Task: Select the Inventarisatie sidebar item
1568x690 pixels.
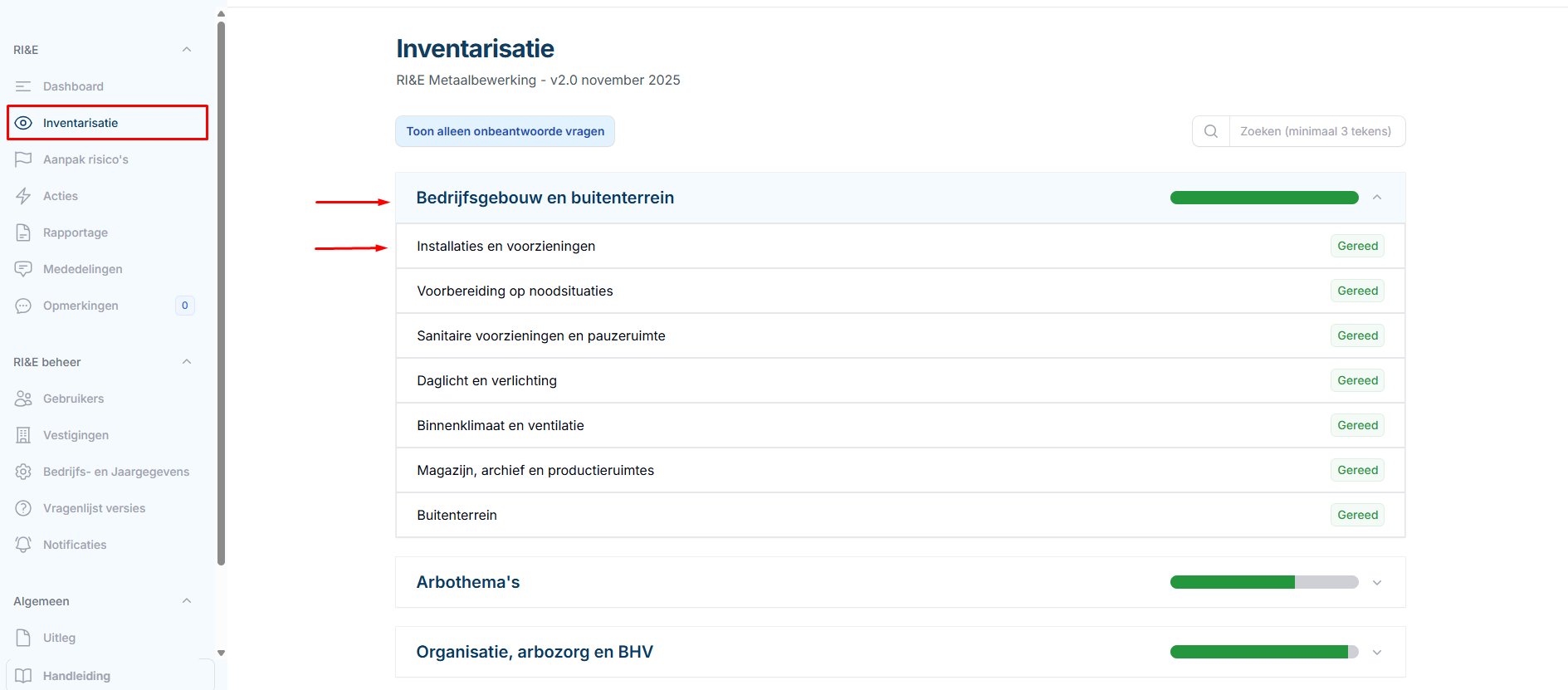Action: pos(107,123)
